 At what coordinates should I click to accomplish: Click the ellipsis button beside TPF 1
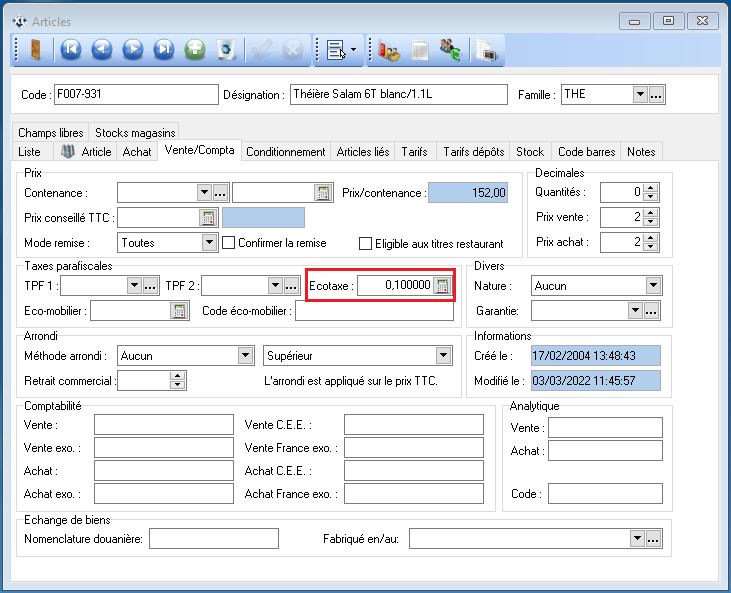(x=150, y=286)
